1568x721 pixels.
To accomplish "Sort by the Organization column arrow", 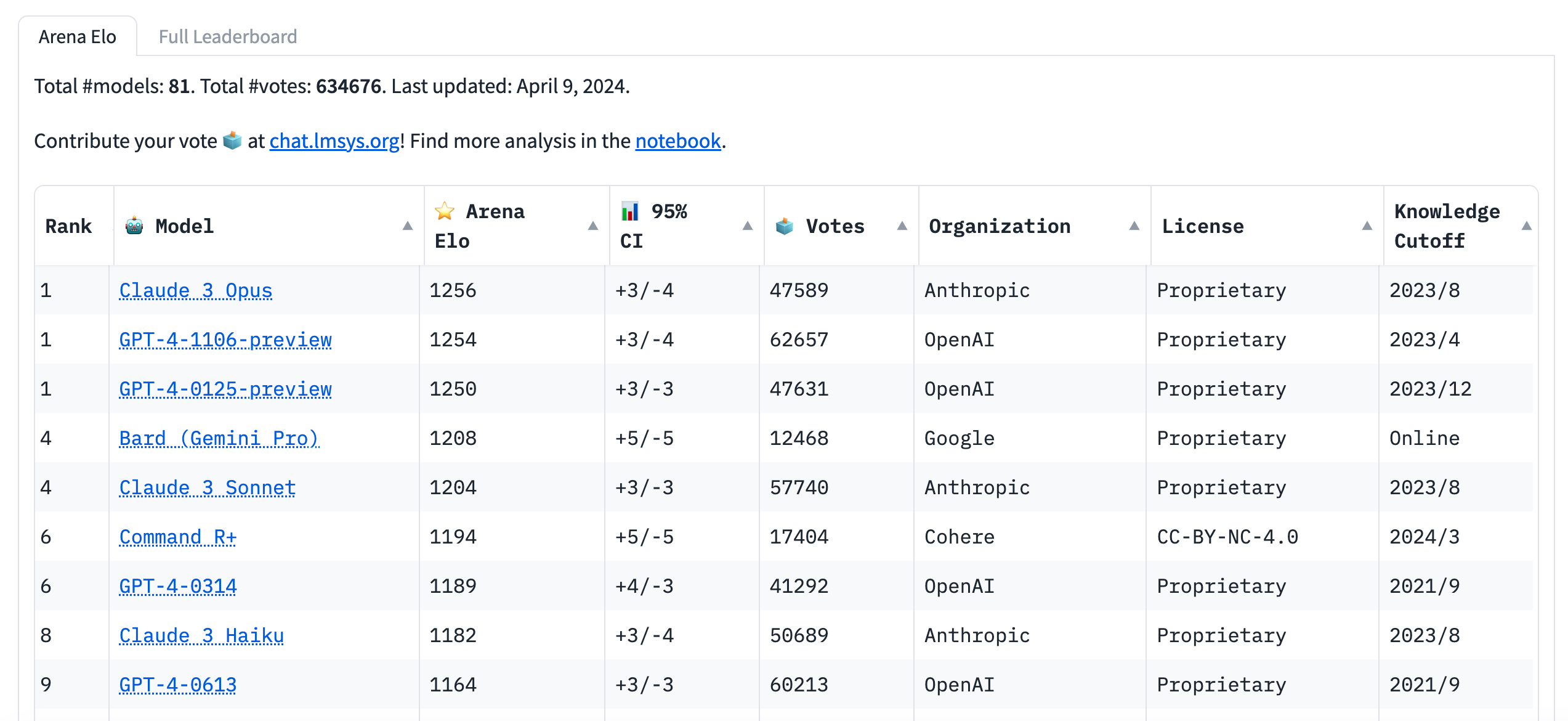I will tap(1134, 226).
